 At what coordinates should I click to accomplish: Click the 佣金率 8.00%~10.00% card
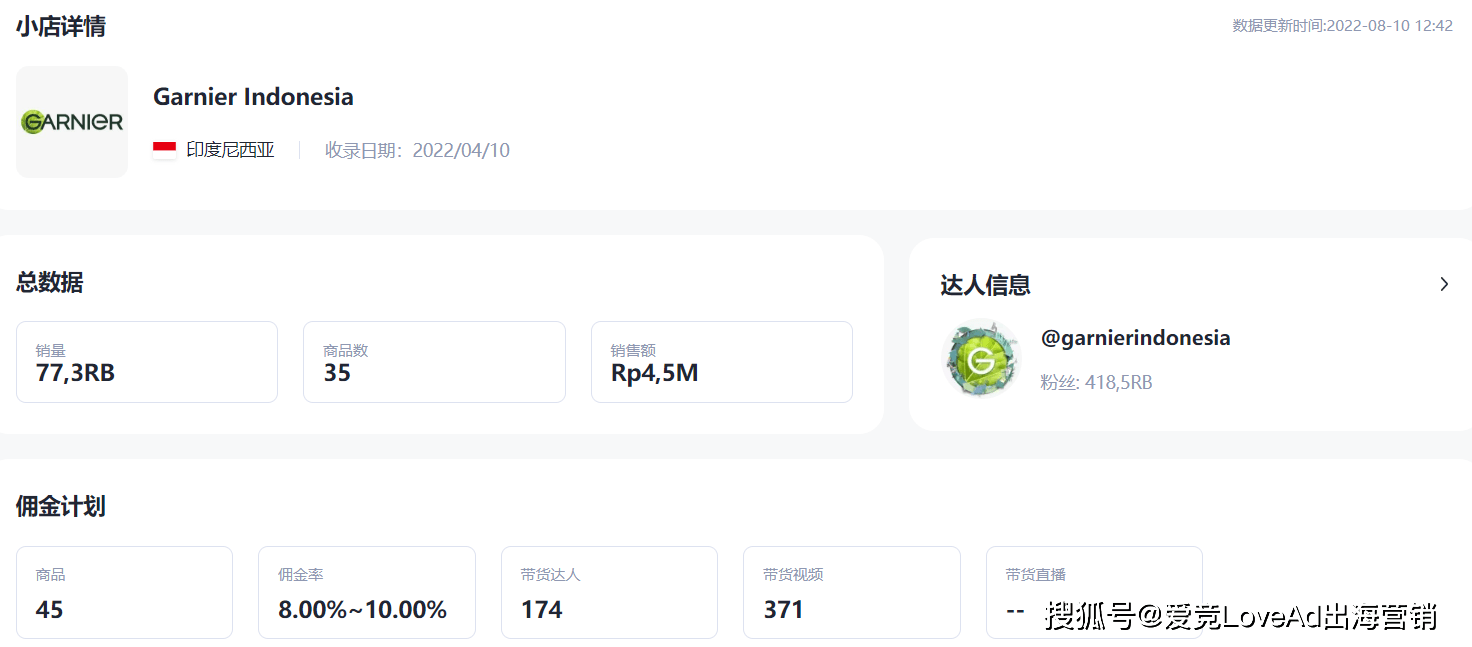tap(367, 592)
